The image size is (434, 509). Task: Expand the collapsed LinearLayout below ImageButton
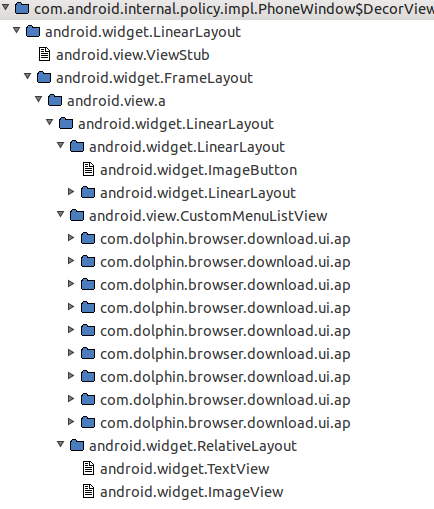pyautogui.click(x=71, y=191)
